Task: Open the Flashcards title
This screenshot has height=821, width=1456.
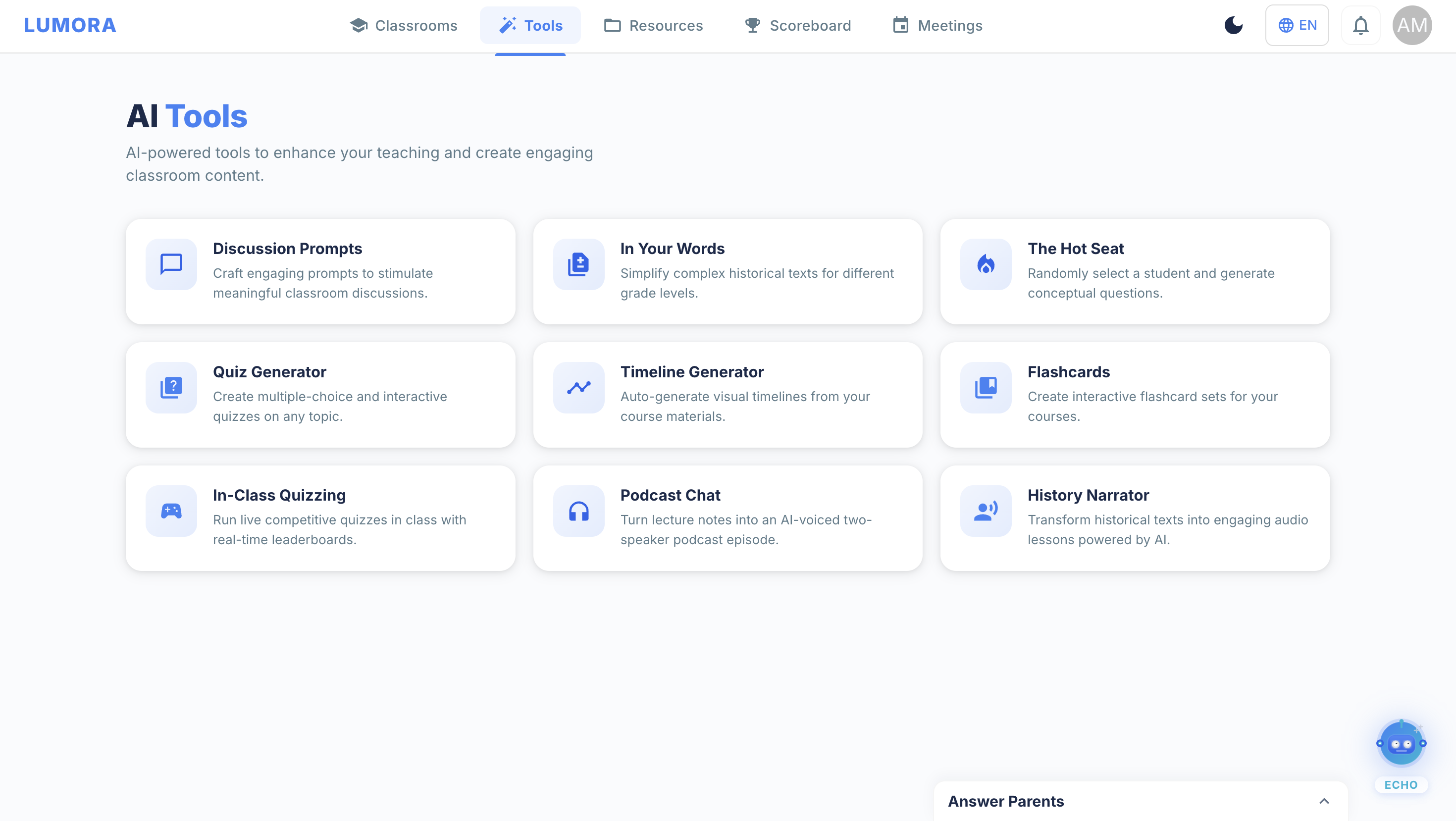Action: tap(1068, 372)
